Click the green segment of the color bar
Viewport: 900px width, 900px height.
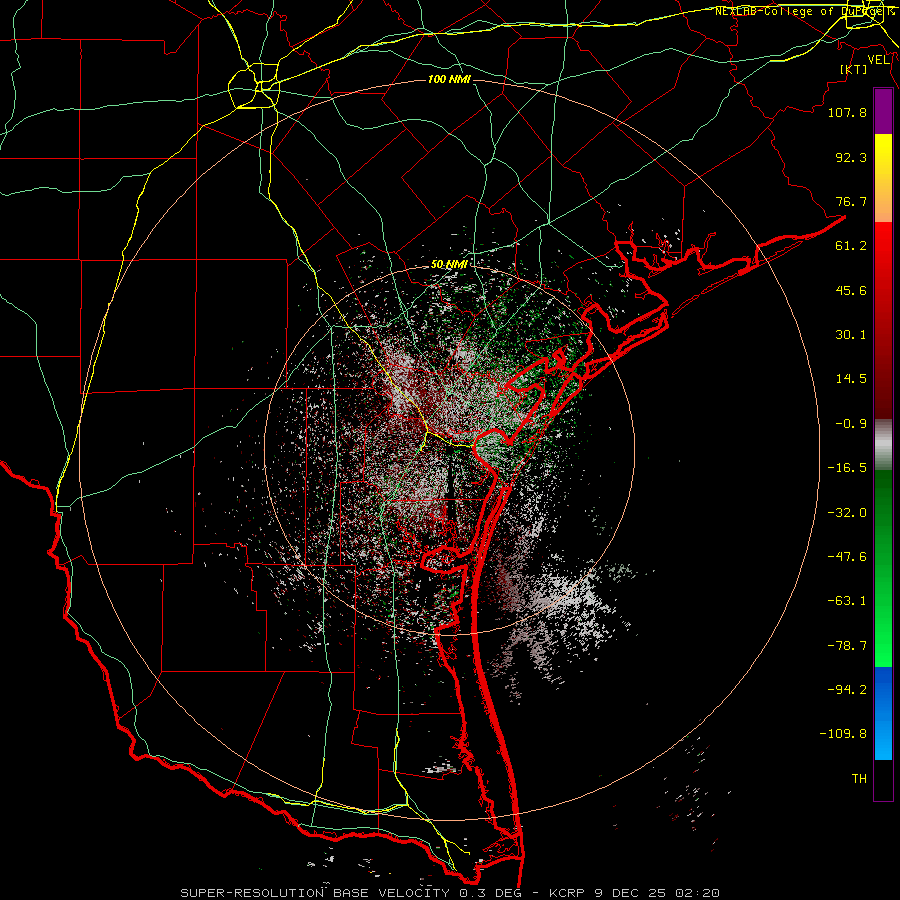click(x=883, y=568)
